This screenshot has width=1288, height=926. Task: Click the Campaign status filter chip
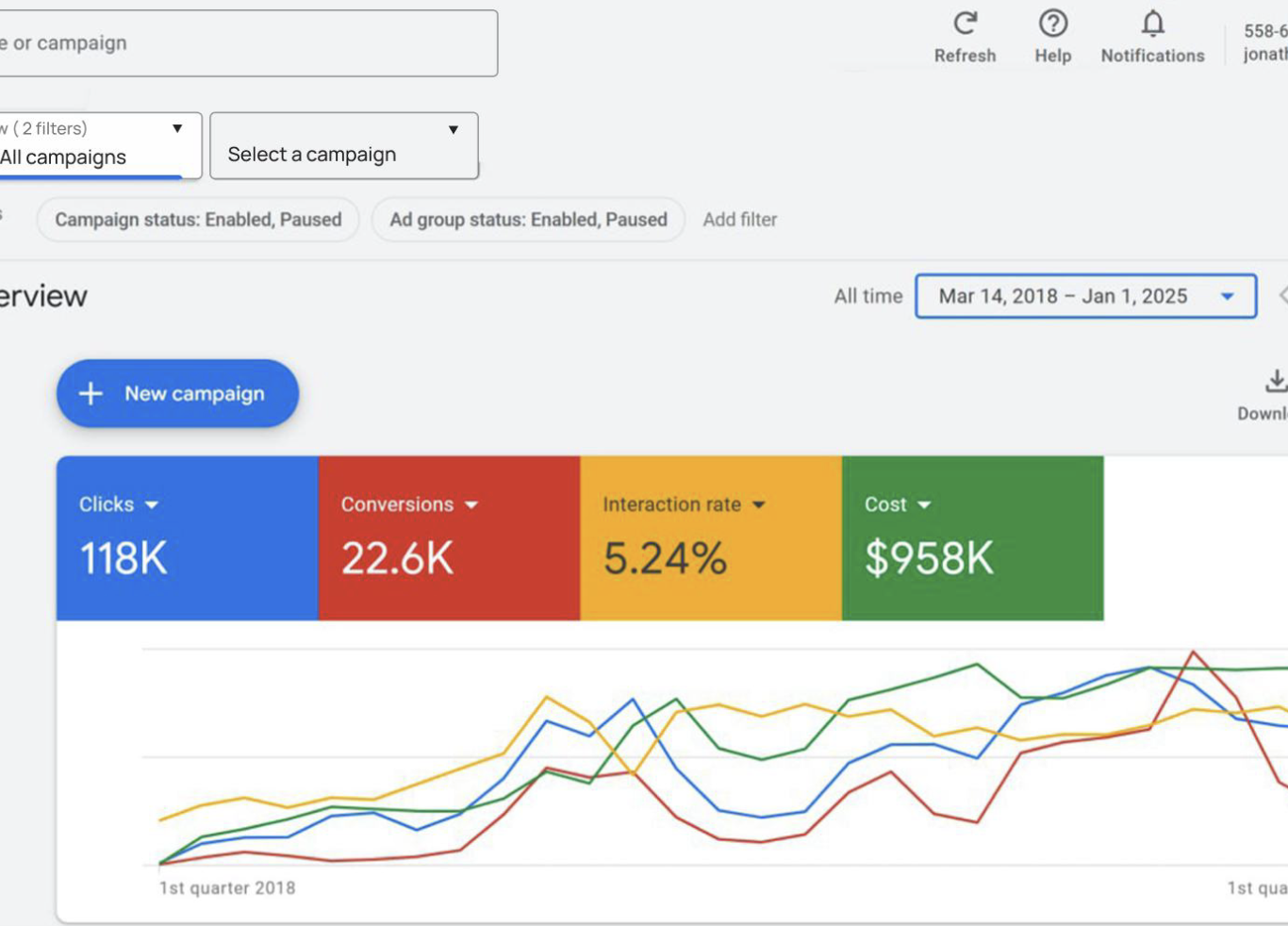coord(198,220)
